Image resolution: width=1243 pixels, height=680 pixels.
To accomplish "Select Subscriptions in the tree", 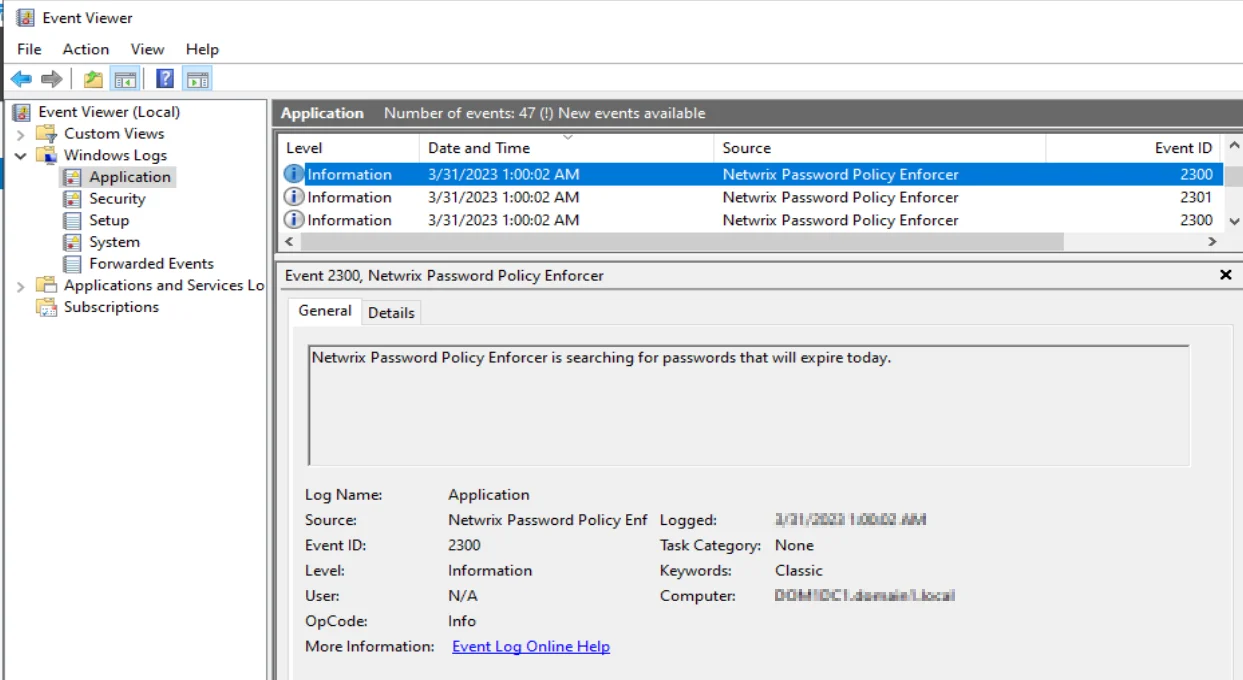I will (111, 307).
